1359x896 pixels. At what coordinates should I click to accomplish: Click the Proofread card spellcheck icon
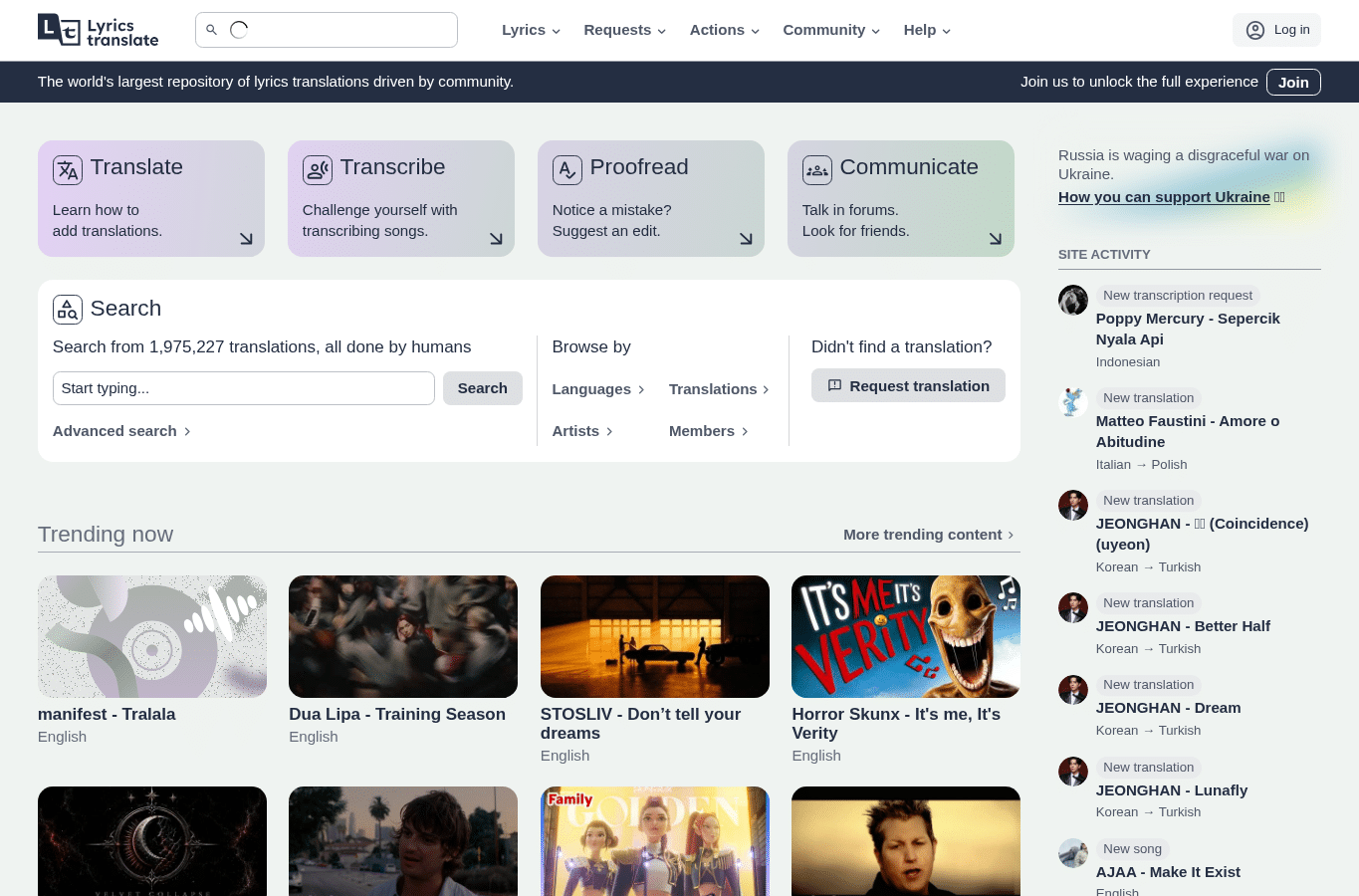coord(567,170)
